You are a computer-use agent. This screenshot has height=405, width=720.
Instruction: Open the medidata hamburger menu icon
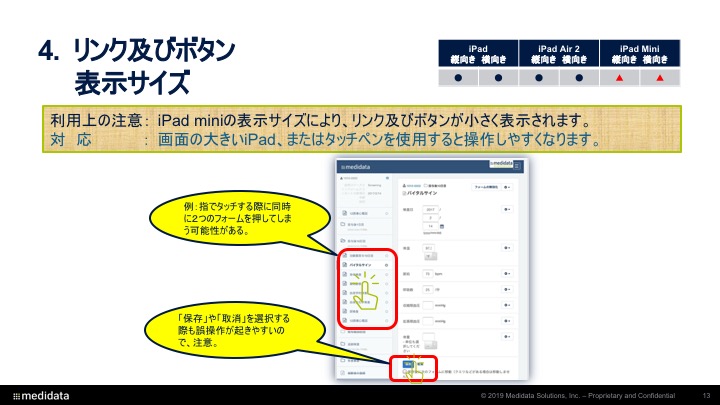pos(517,166)
